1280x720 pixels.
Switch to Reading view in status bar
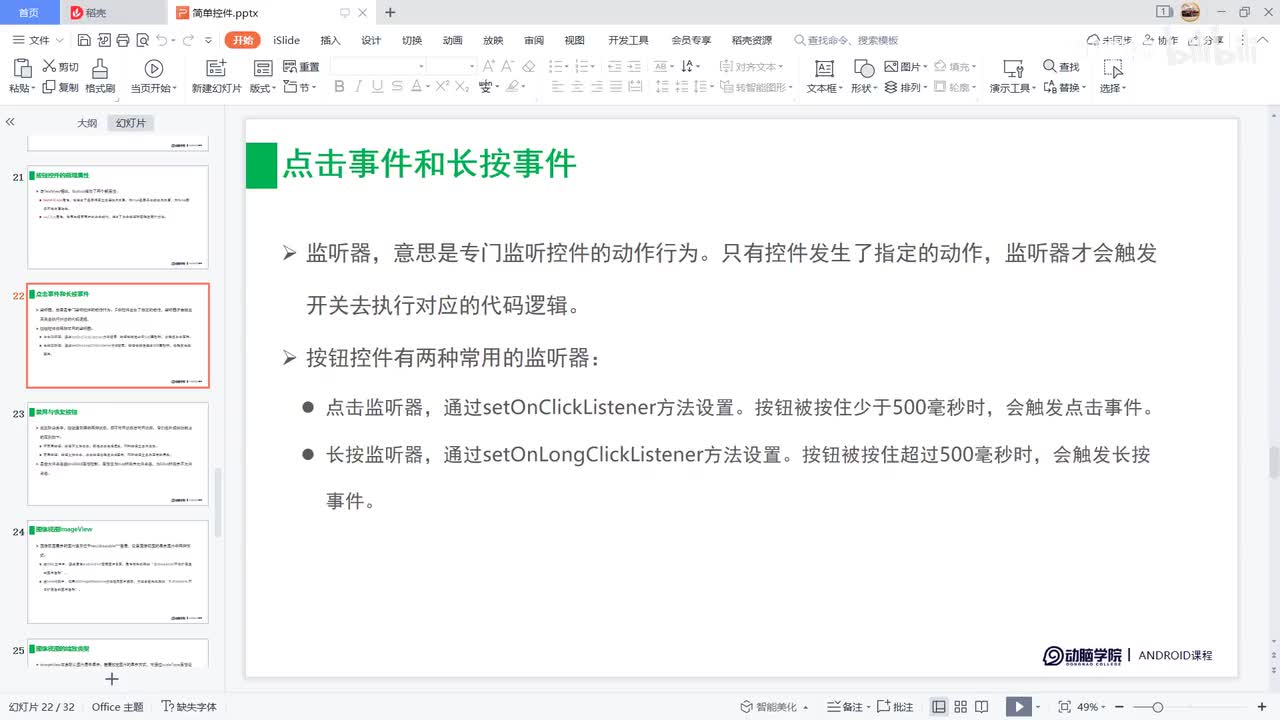[983, 707]
